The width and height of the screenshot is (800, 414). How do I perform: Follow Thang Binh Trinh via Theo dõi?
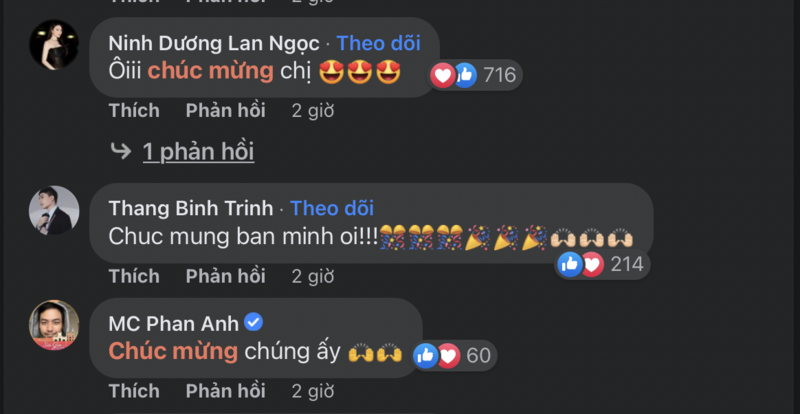332,208
